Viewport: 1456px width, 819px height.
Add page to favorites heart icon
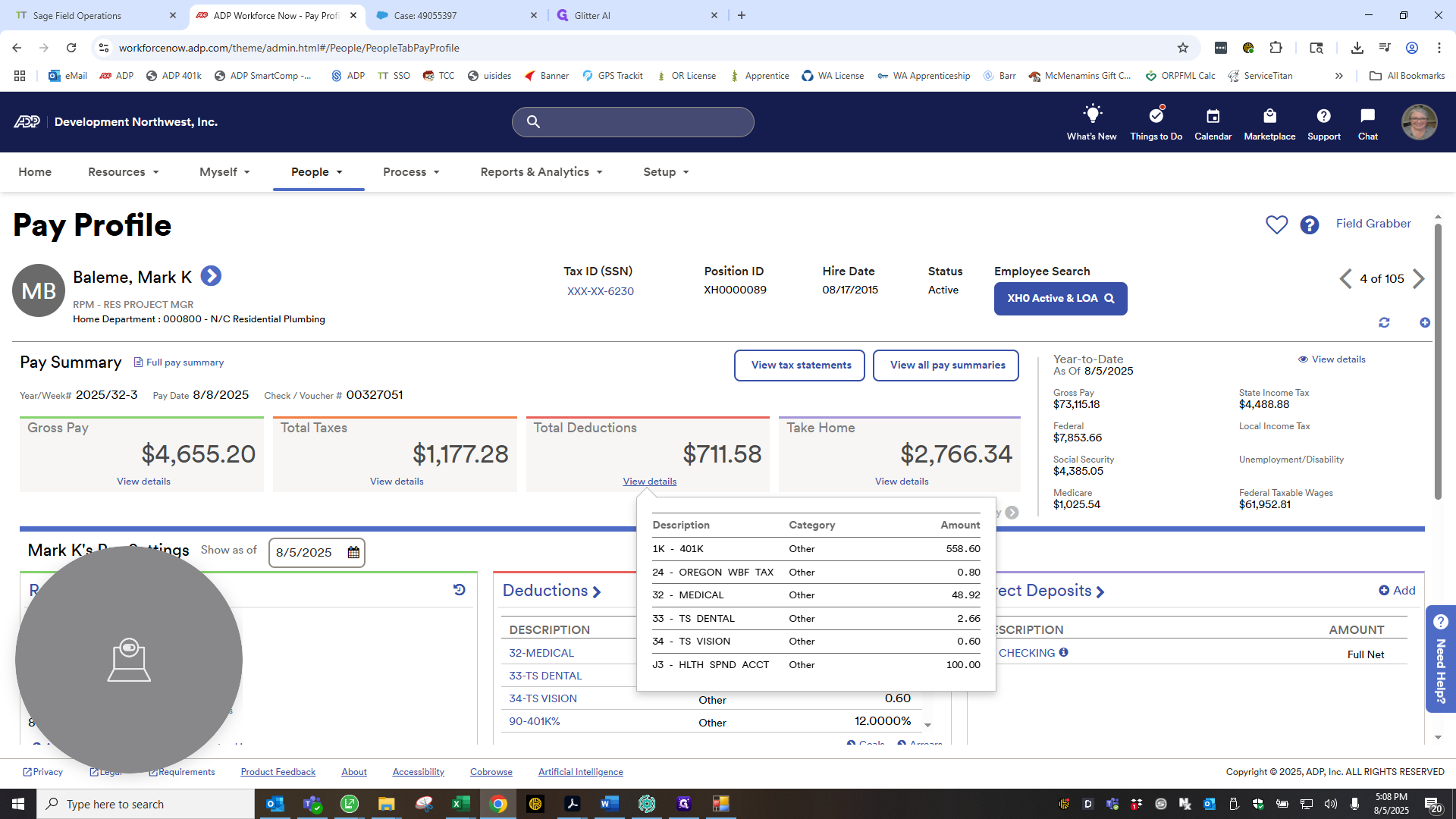(x=1277, y=224)
